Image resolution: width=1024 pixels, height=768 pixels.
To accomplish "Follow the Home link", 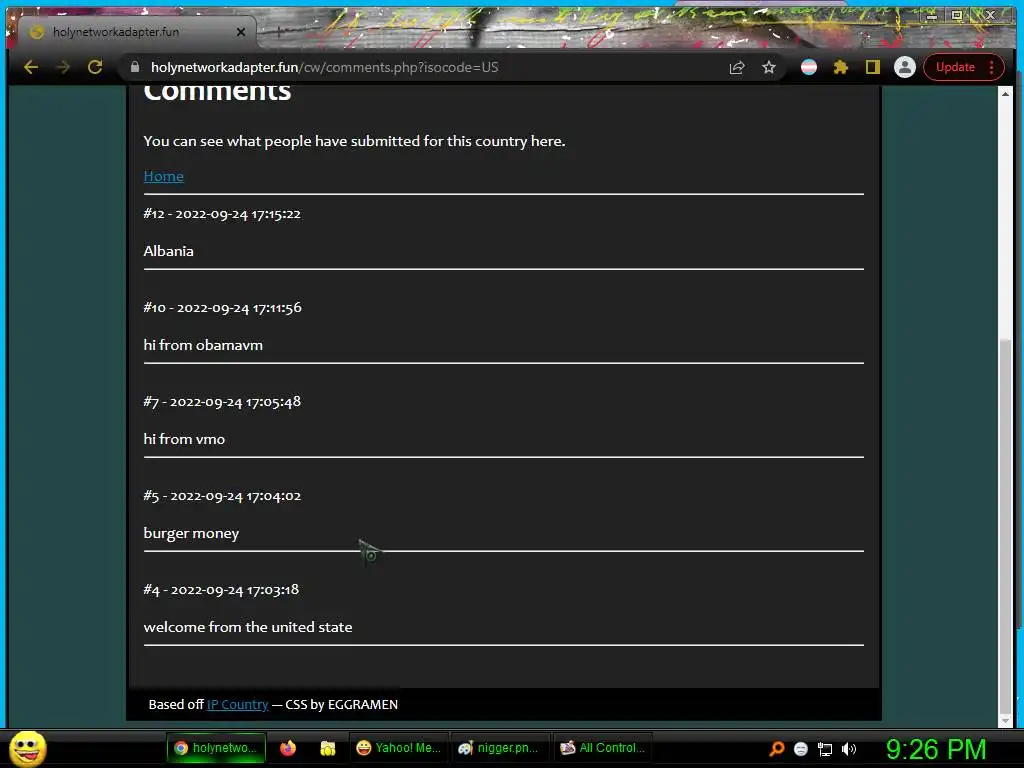I will pyautogui.click(x=163, y=176).
